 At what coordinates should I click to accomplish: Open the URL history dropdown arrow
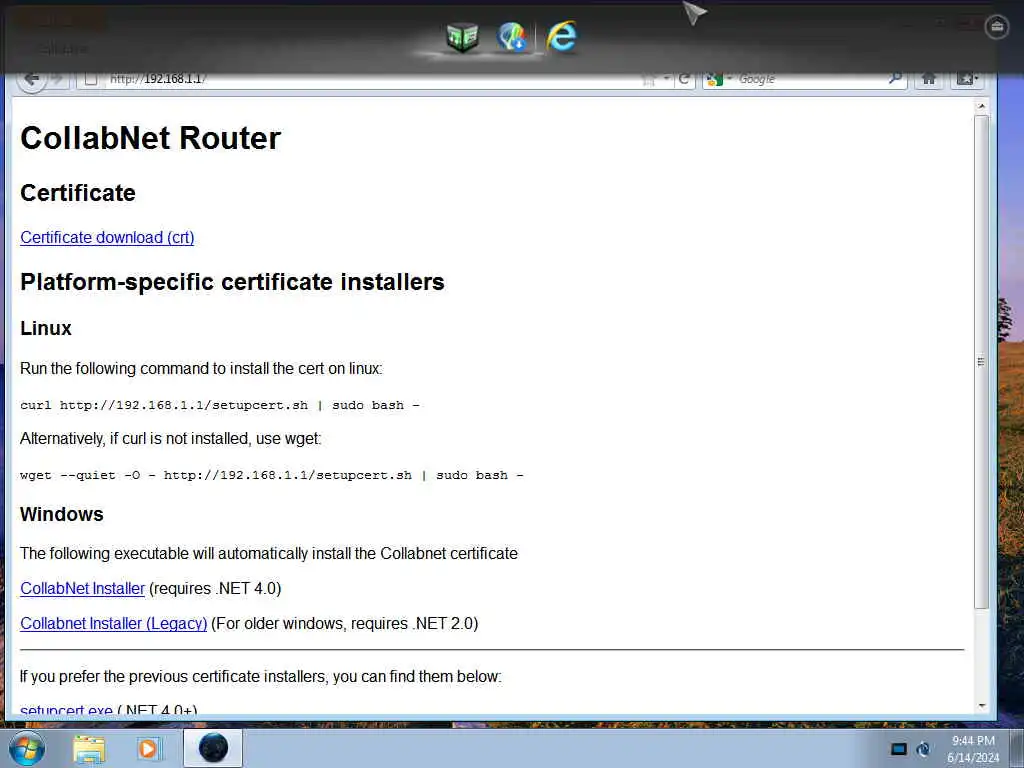[x=666, y=79]
